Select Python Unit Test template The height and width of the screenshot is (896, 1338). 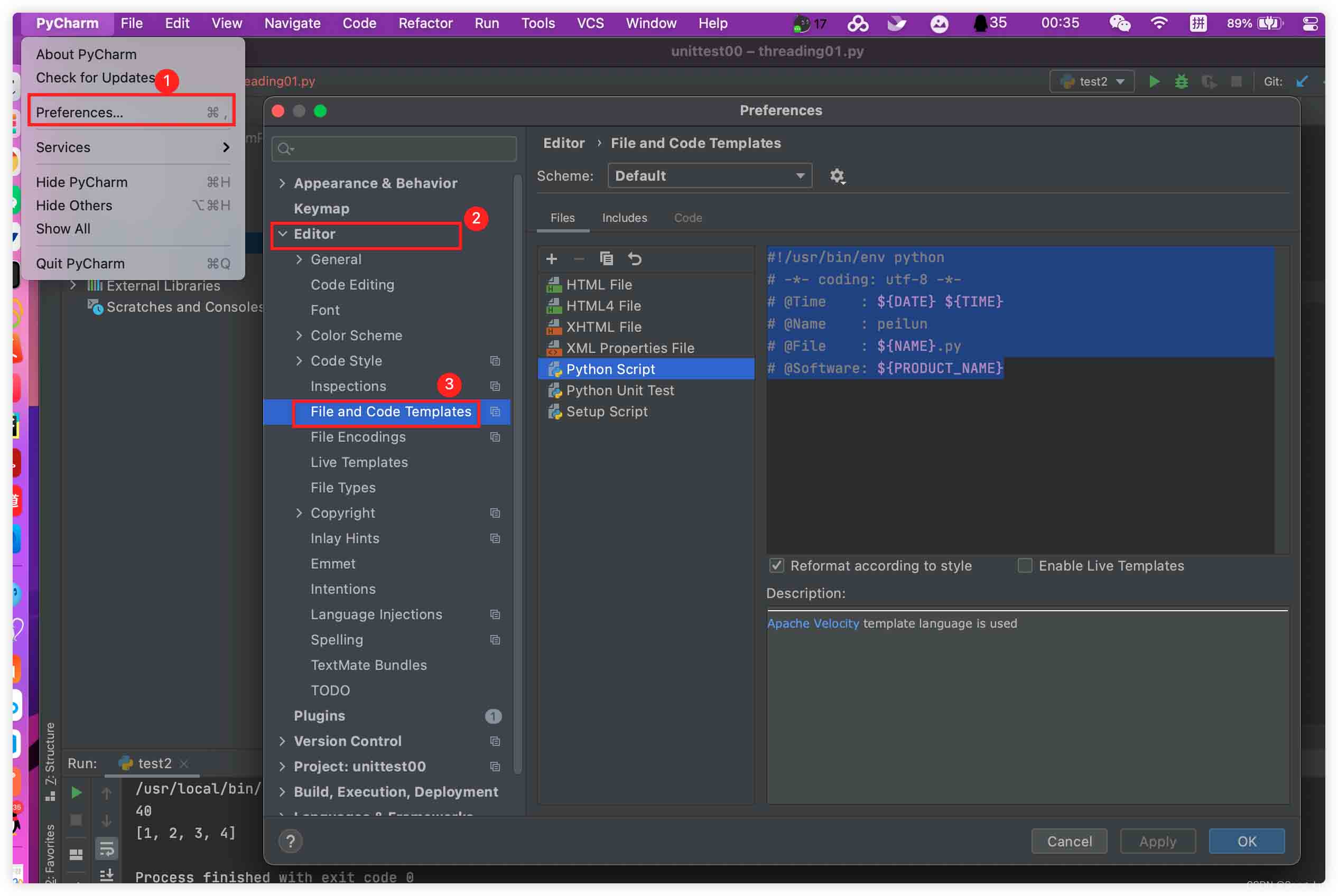click(646, 390)
